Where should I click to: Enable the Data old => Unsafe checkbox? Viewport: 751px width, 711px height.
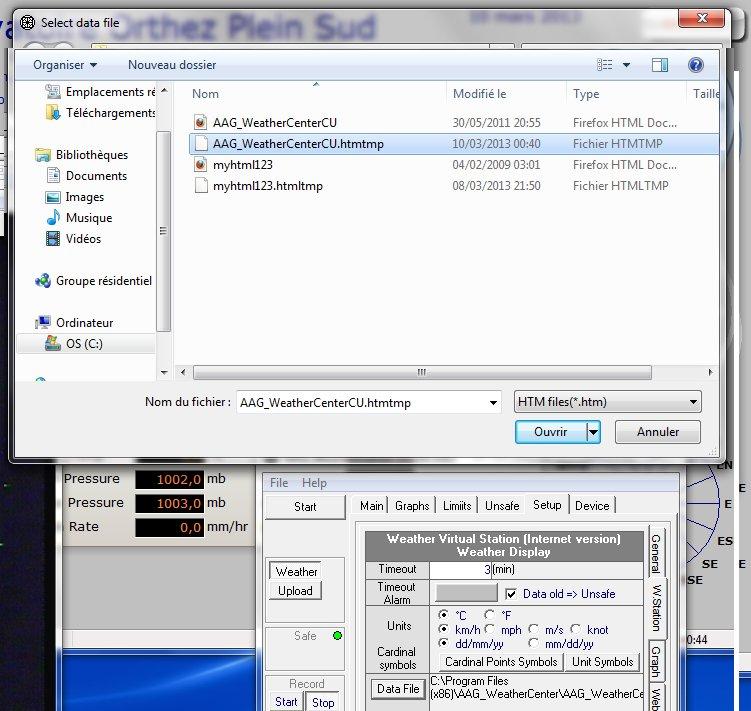[x=511, y=594]
